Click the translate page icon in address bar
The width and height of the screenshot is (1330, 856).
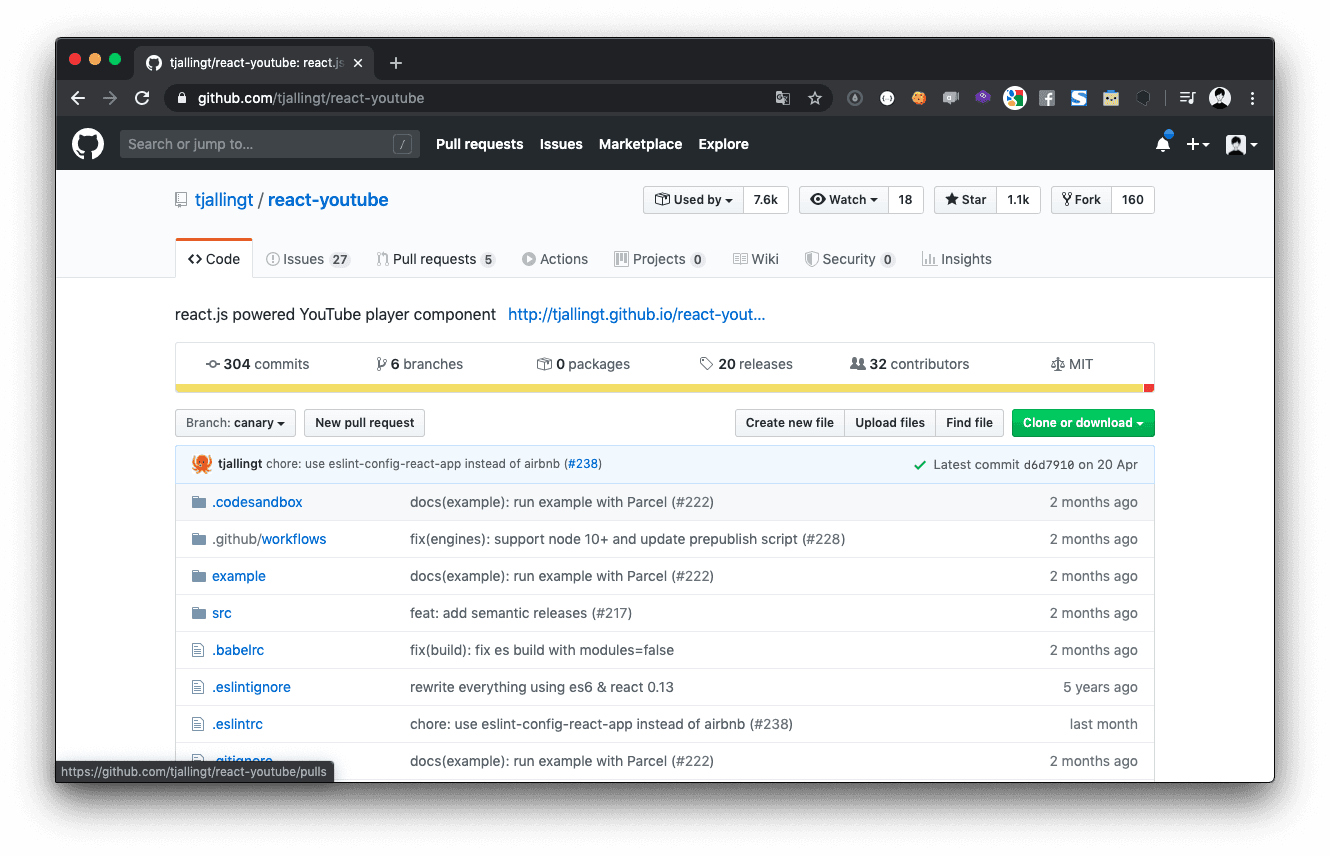click(x=783, y=98)
